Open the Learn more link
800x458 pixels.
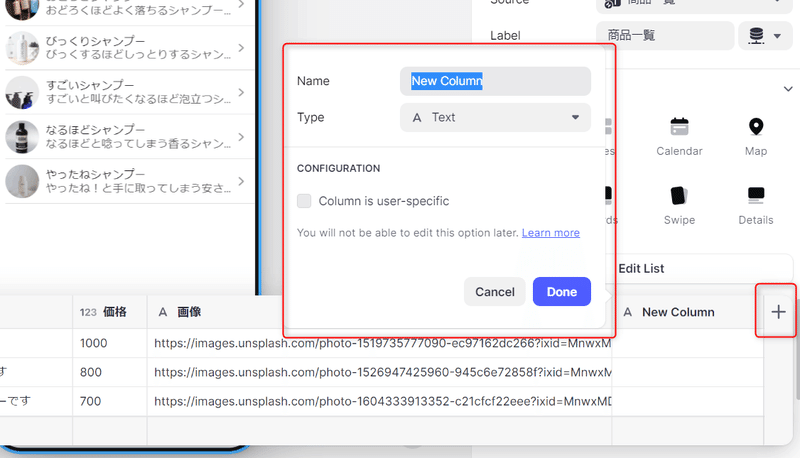(551, 233)
